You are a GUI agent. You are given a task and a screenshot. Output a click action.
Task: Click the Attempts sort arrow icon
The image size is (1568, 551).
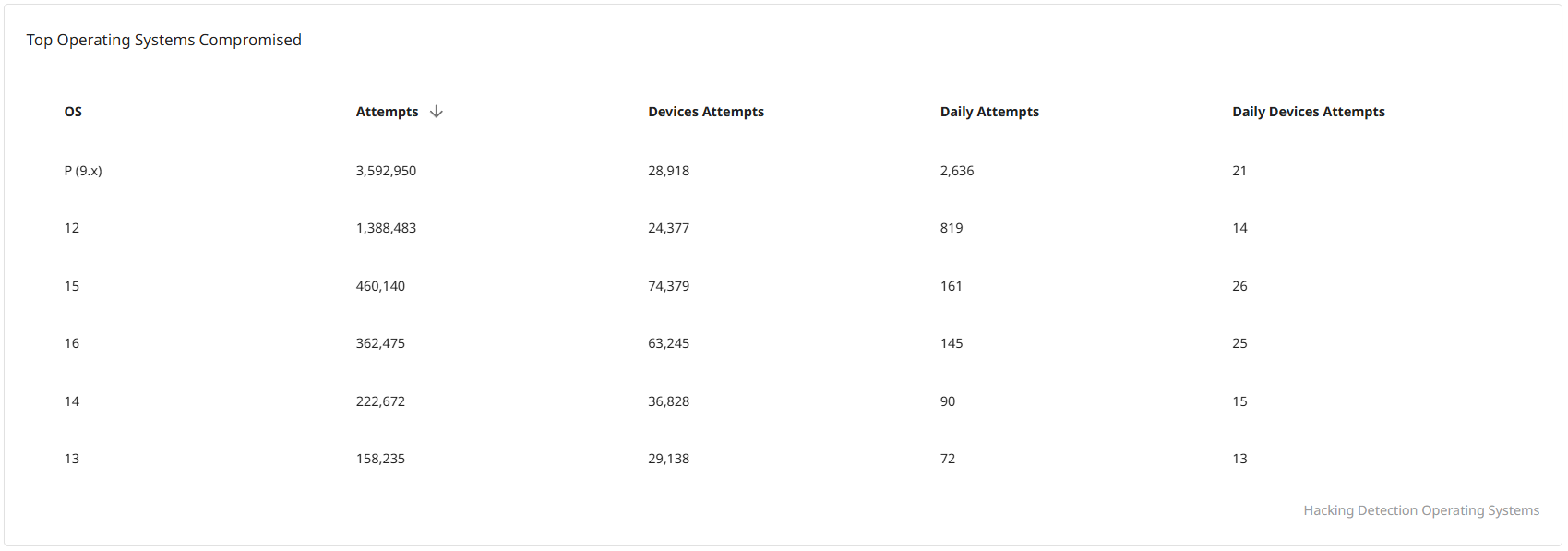[x=437, y=112]
